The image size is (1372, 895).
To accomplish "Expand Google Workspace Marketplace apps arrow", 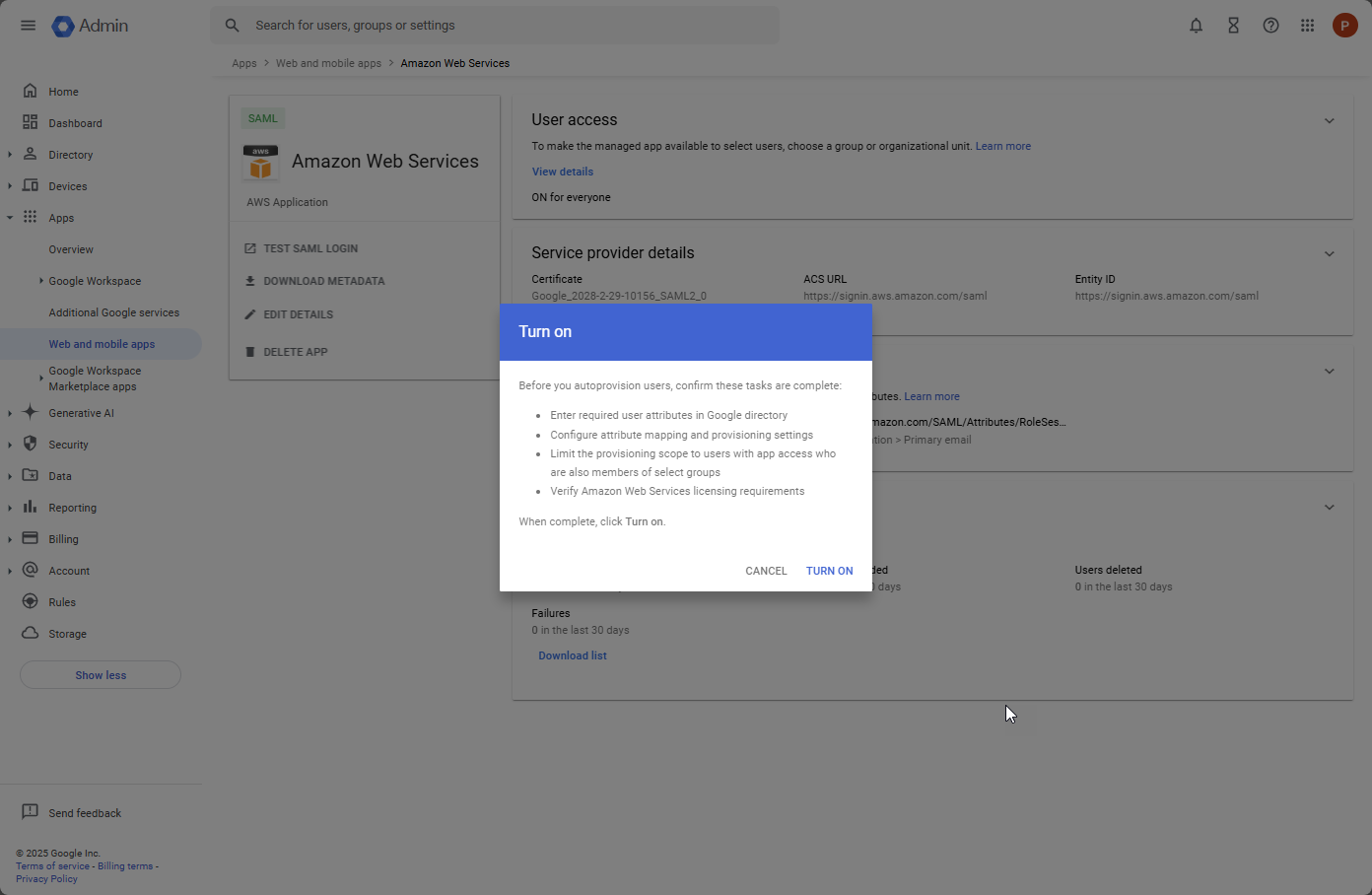I will click(41, 379).
